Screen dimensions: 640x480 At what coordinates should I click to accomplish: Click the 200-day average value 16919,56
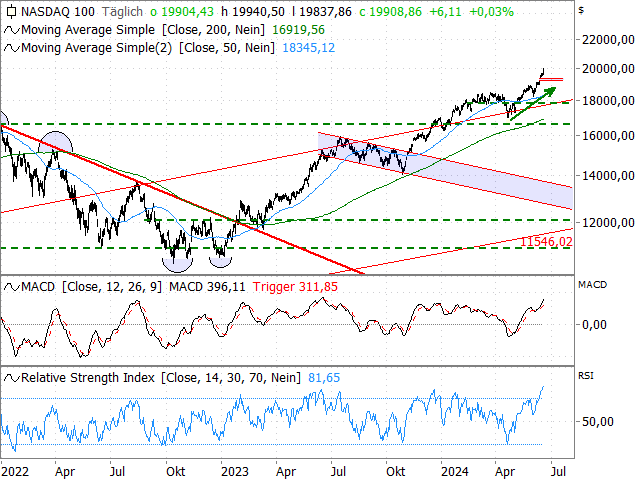click(298, 30)
